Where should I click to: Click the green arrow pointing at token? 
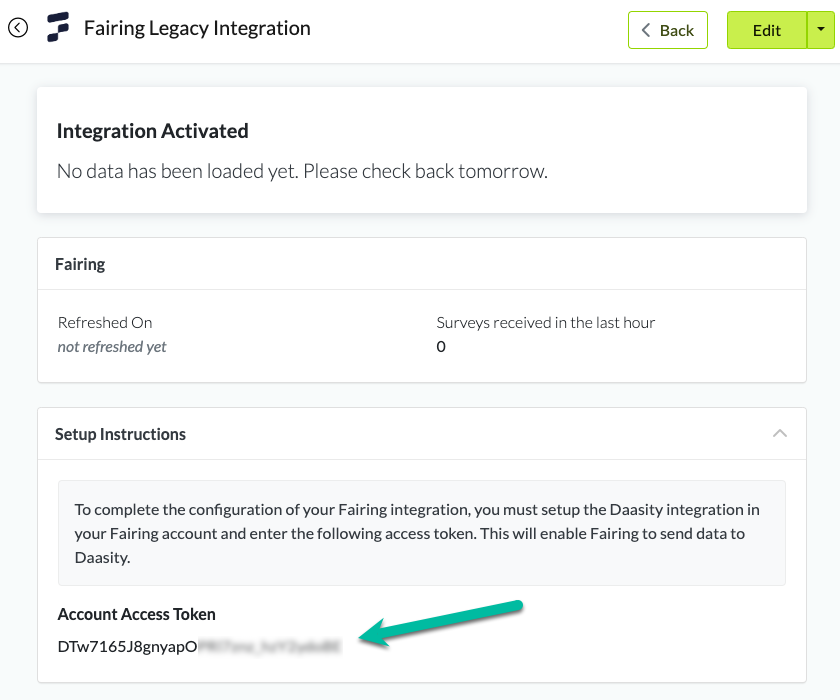coord(440,623)
